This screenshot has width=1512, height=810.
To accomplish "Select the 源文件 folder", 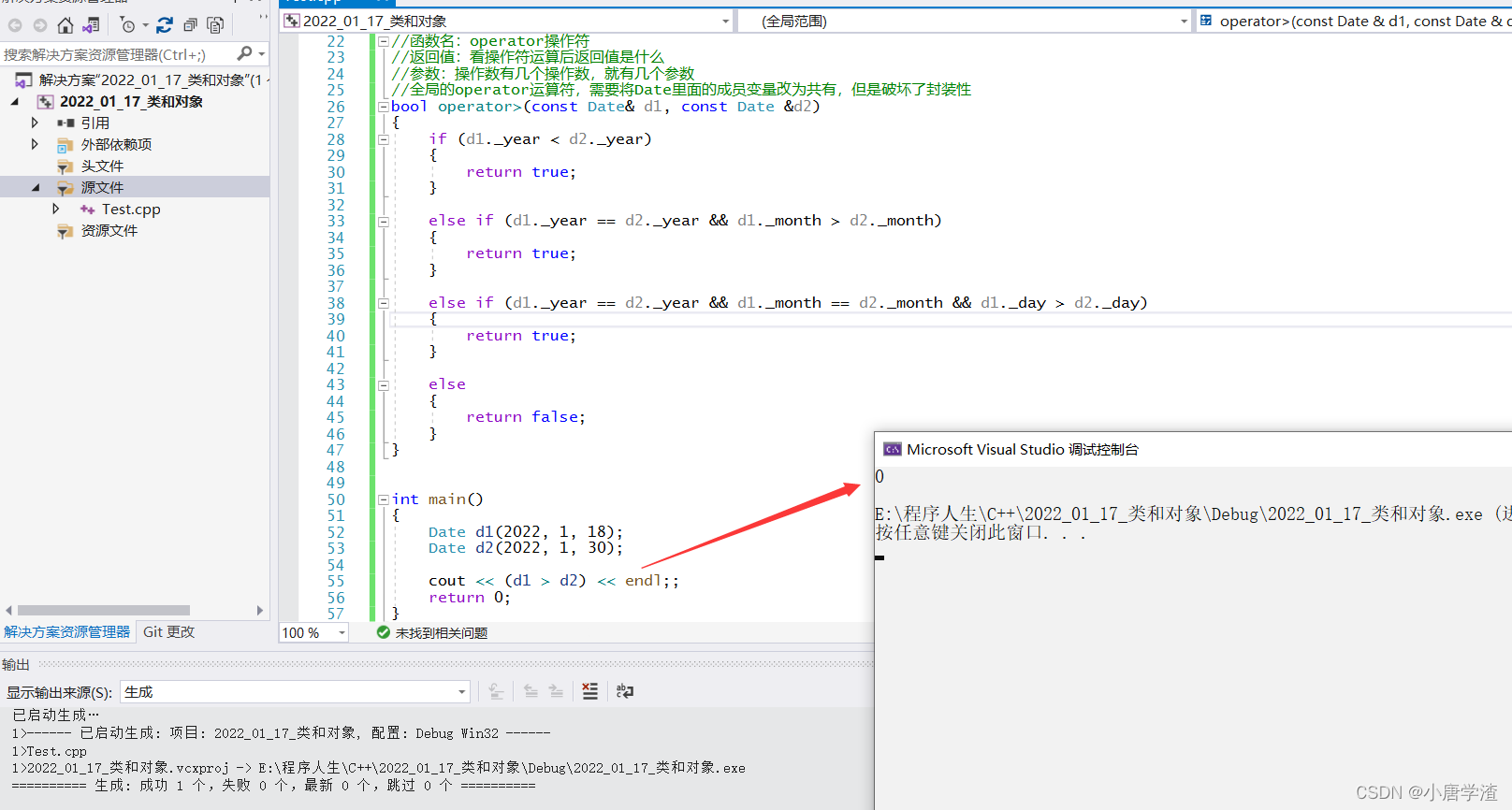I will point(102,187).
